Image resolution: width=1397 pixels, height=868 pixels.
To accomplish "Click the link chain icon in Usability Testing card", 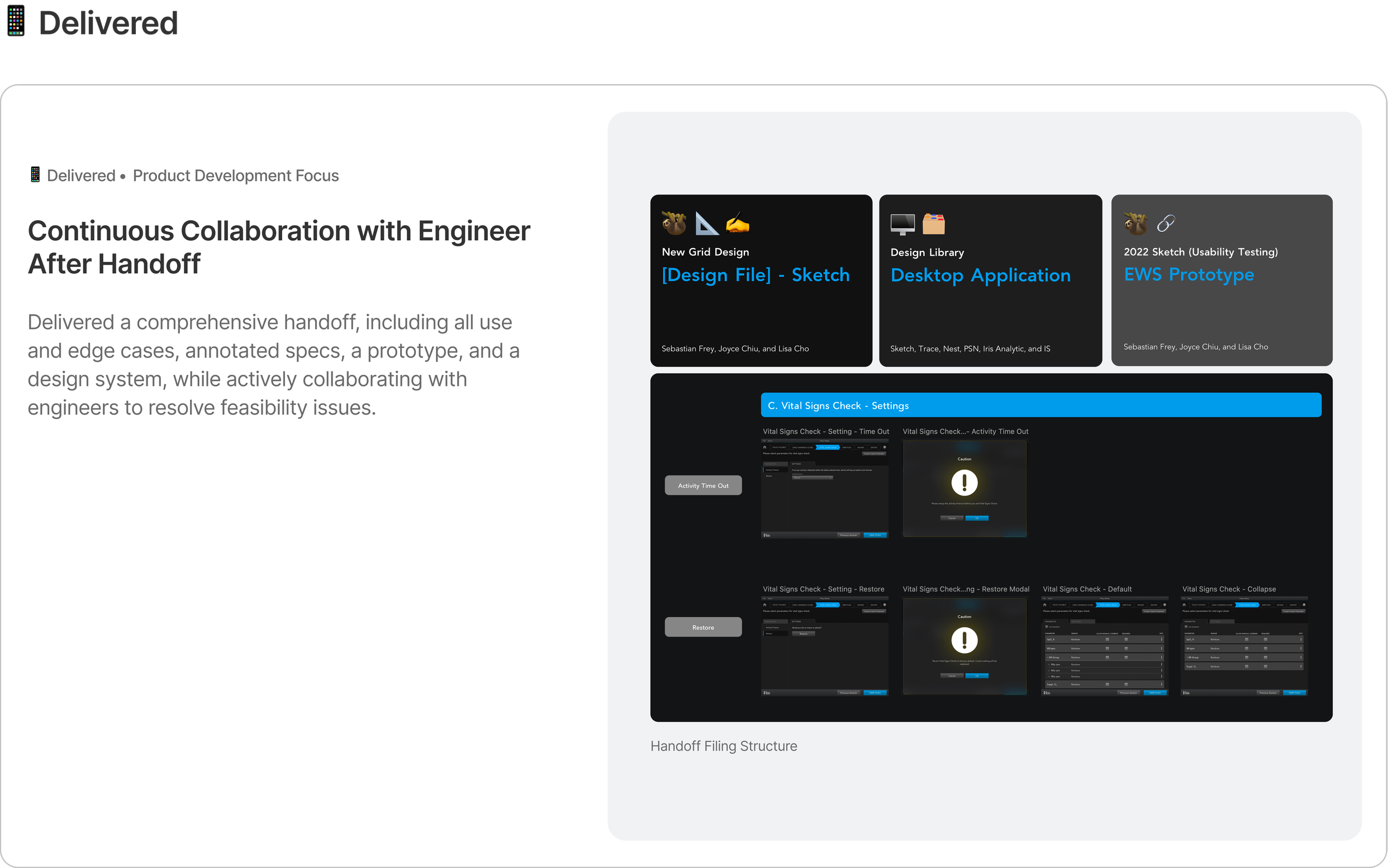I will coord(1166,223).
